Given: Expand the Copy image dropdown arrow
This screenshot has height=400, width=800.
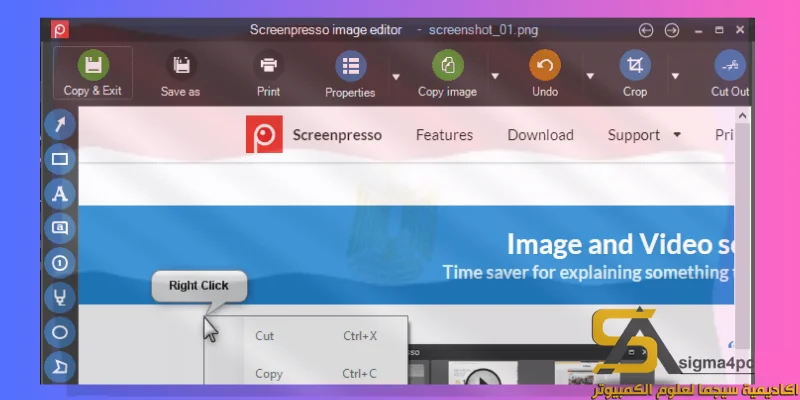Looking at the screenshot, I should pyautogui.click(x=494, y=77).
